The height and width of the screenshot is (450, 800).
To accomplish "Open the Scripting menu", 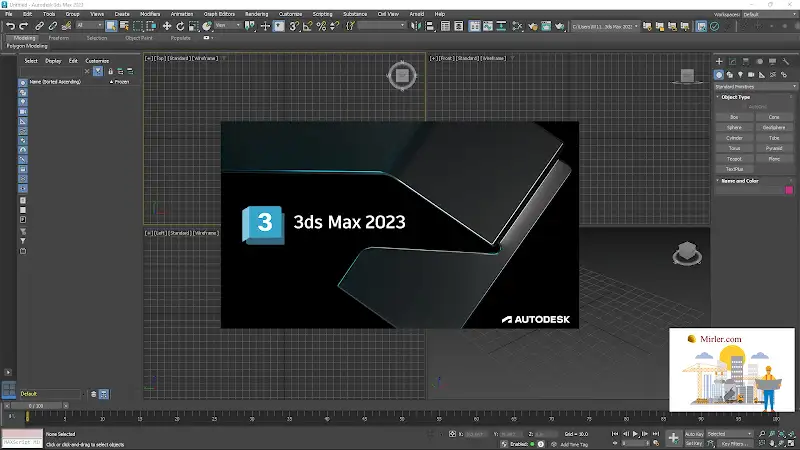I will click(x=322, y=14).
